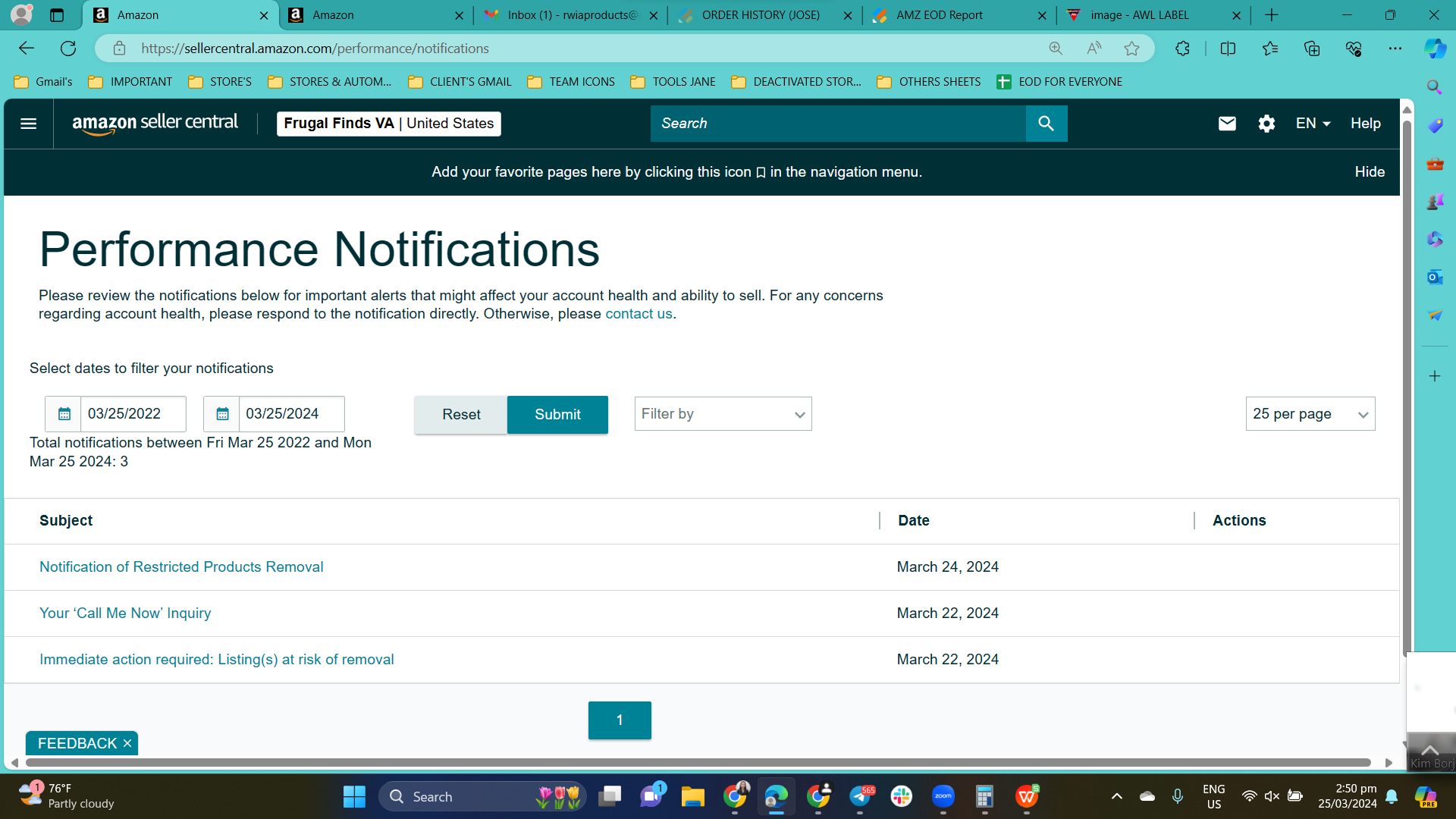
Task: Open browser Collections
Action: tap(1312, 49)
